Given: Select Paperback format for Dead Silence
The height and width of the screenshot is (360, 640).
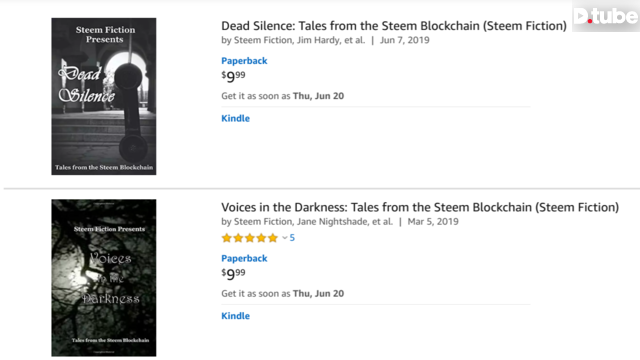Looking at the screenshot, I should tap(244, 61).
